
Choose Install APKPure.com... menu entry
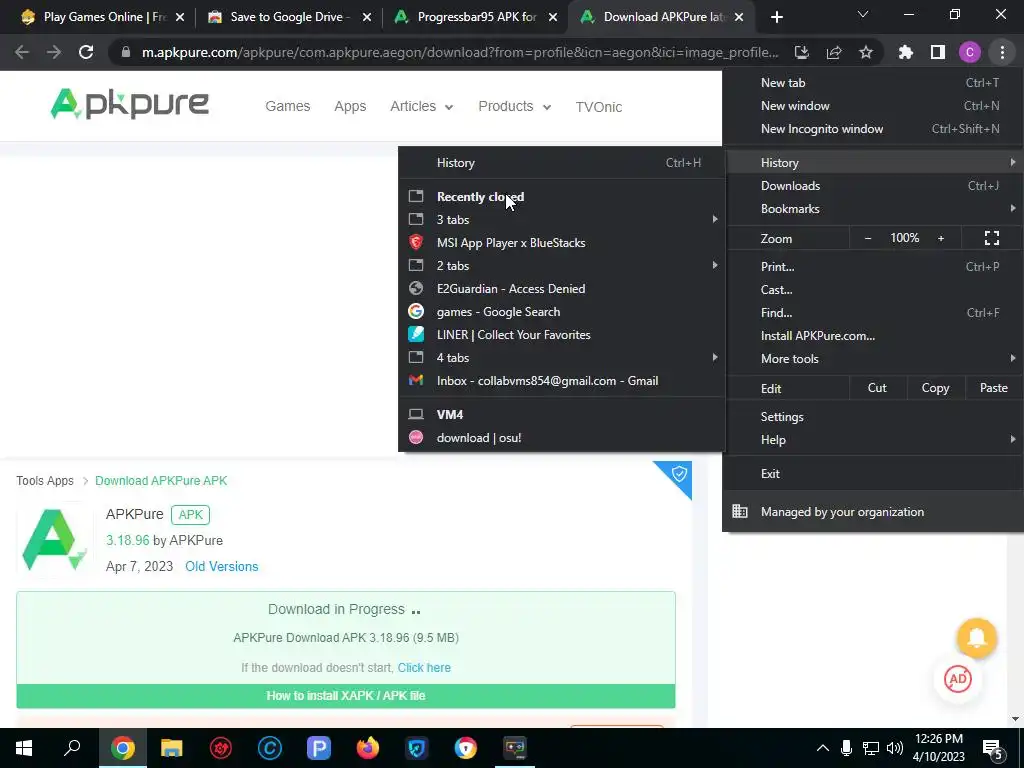[x=873, y=336]
